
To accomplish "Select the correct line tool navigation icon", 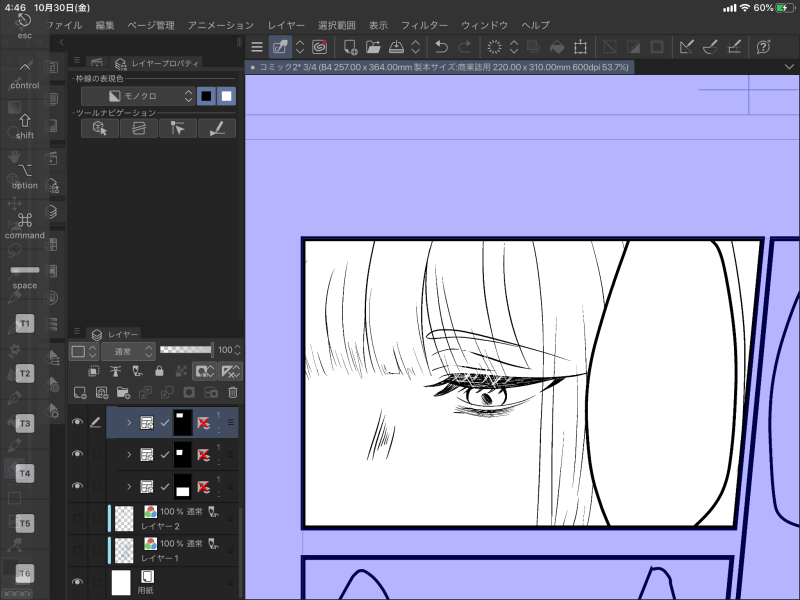I will 178,128.
